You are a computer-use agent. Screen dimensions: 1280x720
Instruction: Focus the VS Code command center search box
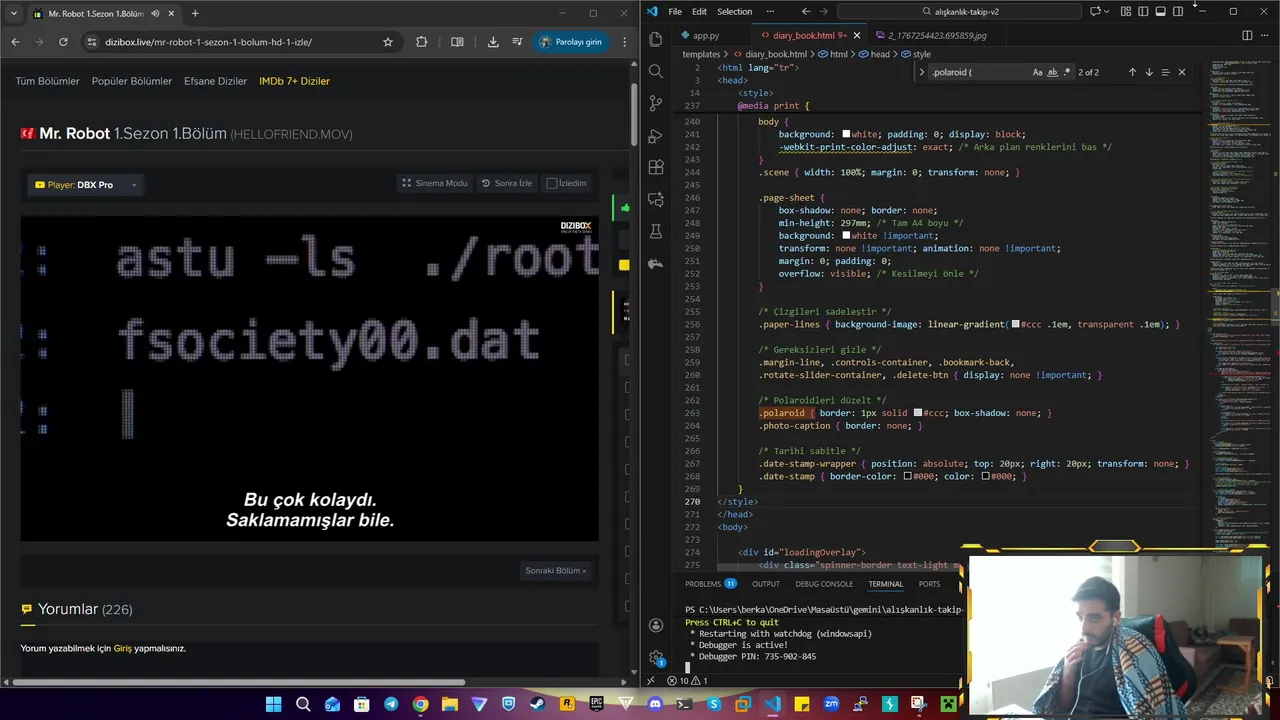[x=960, y=12]
